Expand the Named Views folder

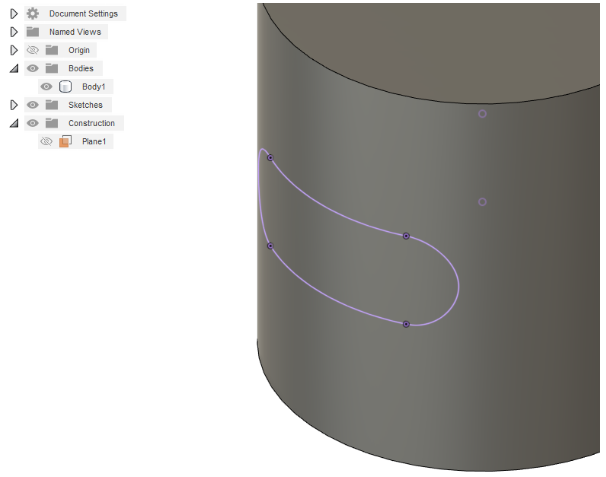pyautogui.click(x=14, y=32)
